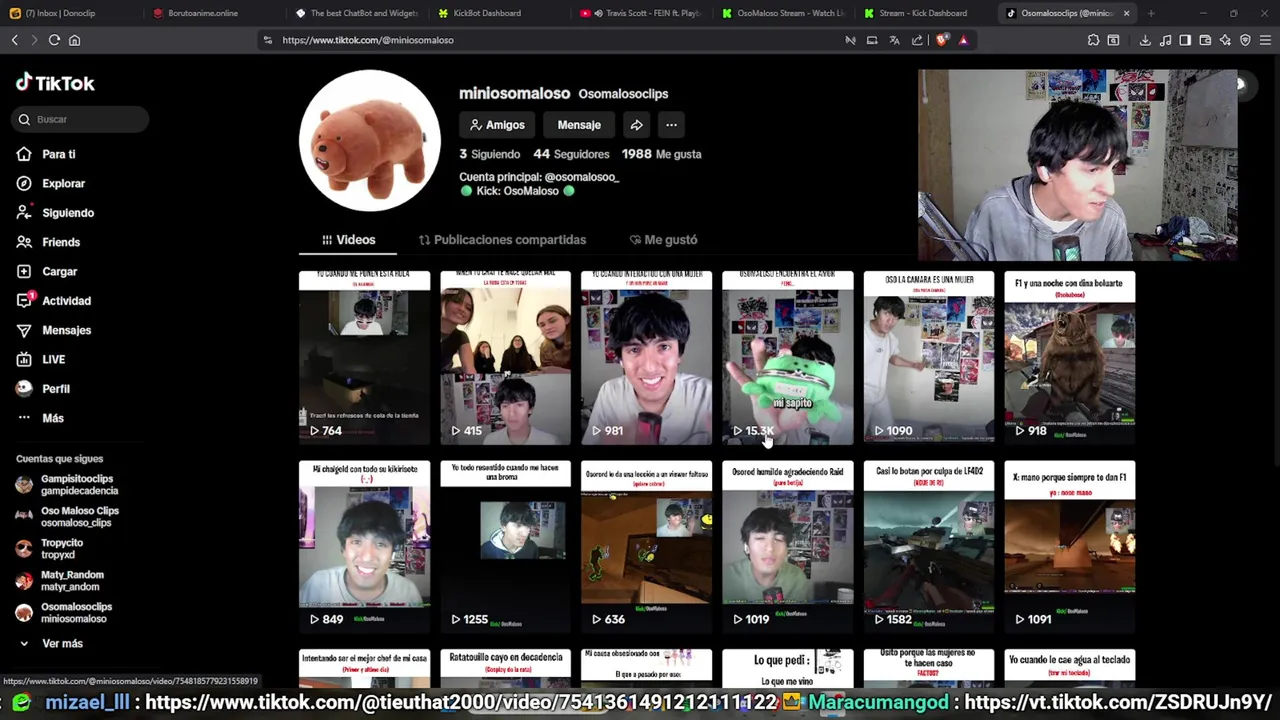
Task: Click the profile avatar bear picture
Action: (370, 141)
